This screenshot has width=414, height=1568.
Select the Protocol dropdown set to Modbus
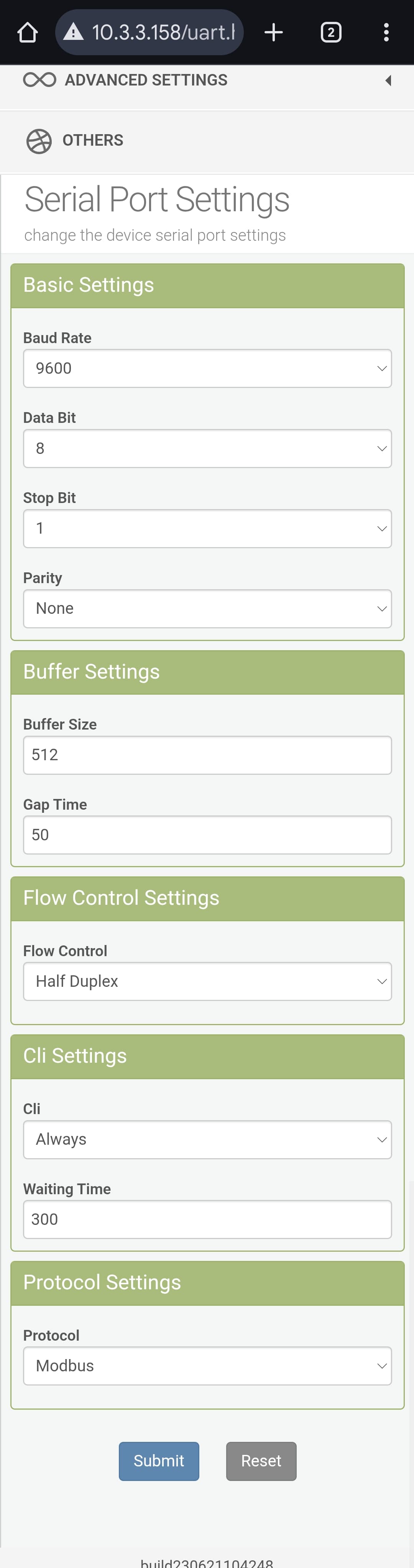(207, 1366)
